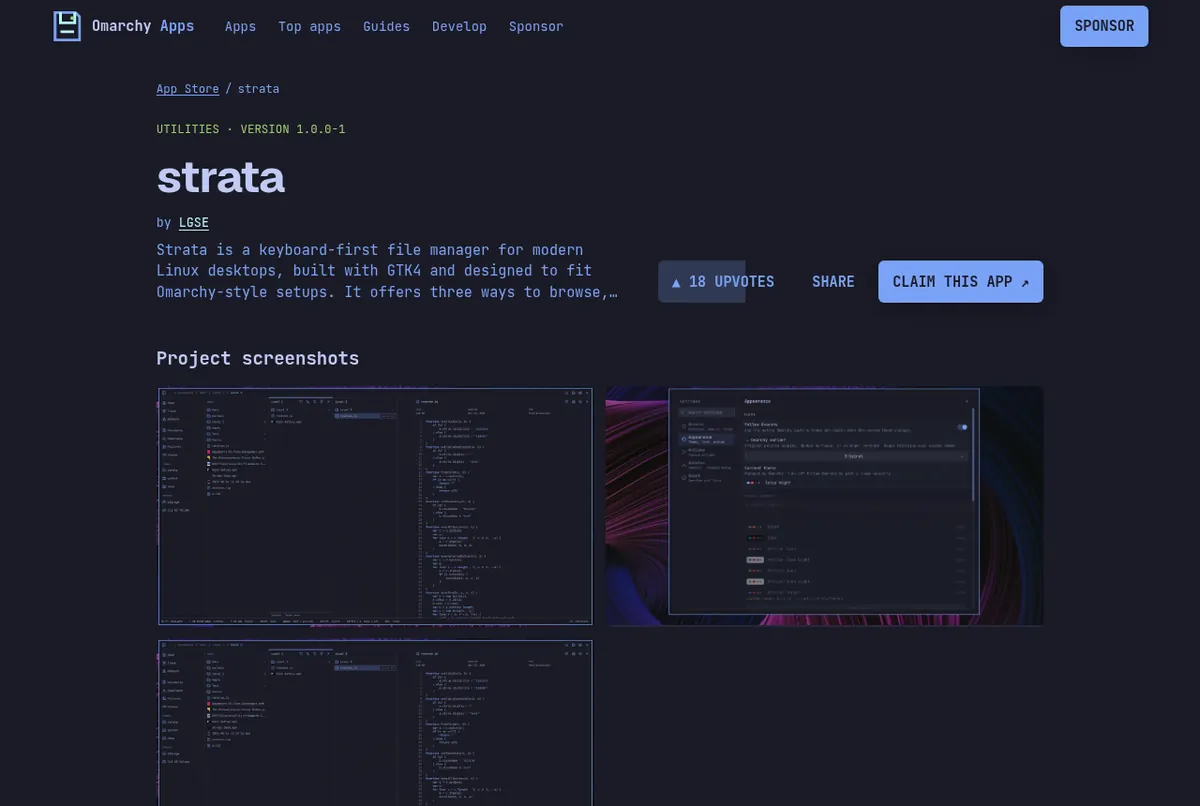The width and height of the screenshot is (1200, 806).
Task: Click the truncated strata description text
Action: click(388, 271)
